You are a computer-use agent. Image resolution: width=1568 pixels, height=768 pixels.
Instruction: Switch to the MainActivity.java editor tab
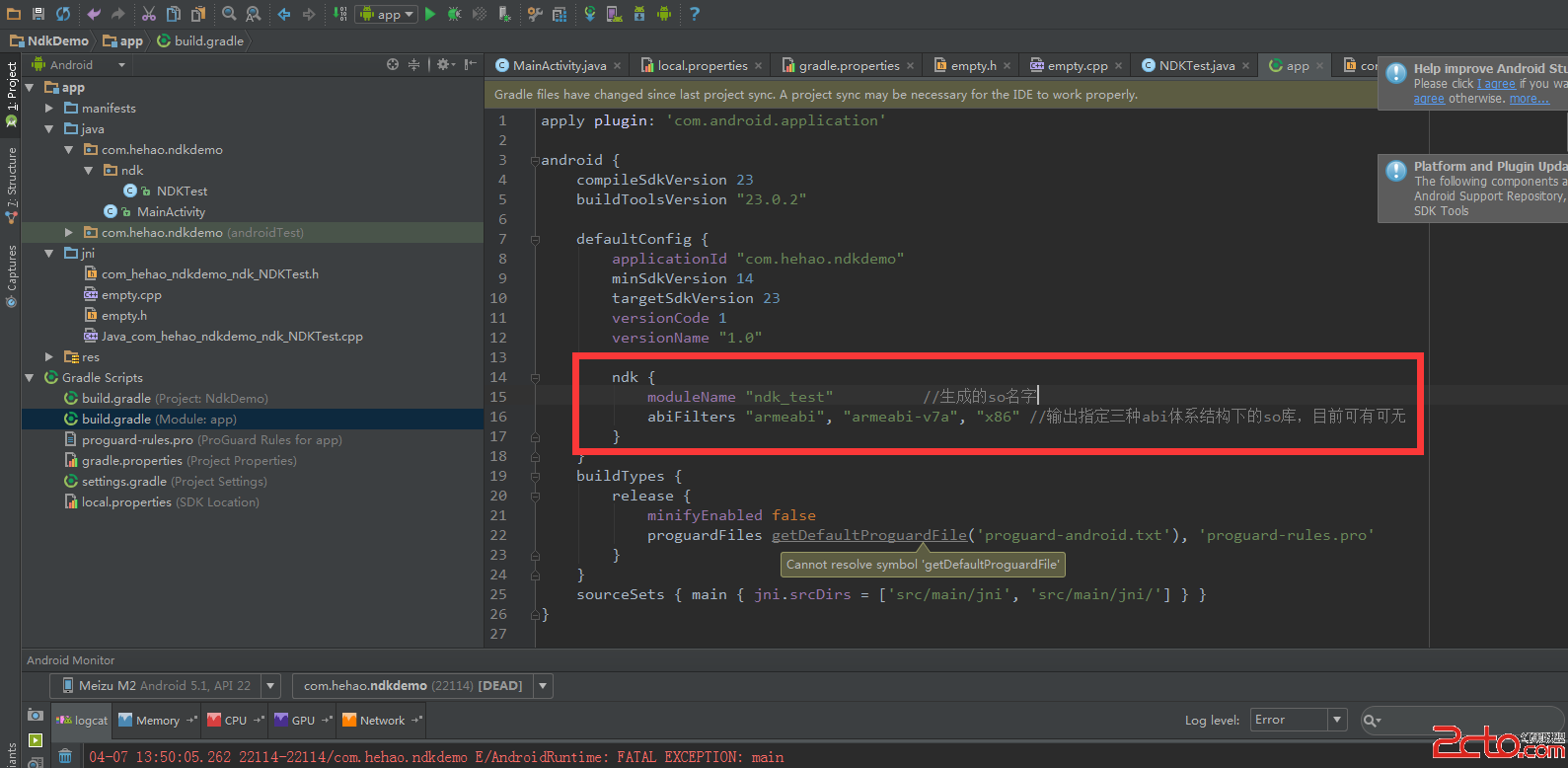pos(559,65)
